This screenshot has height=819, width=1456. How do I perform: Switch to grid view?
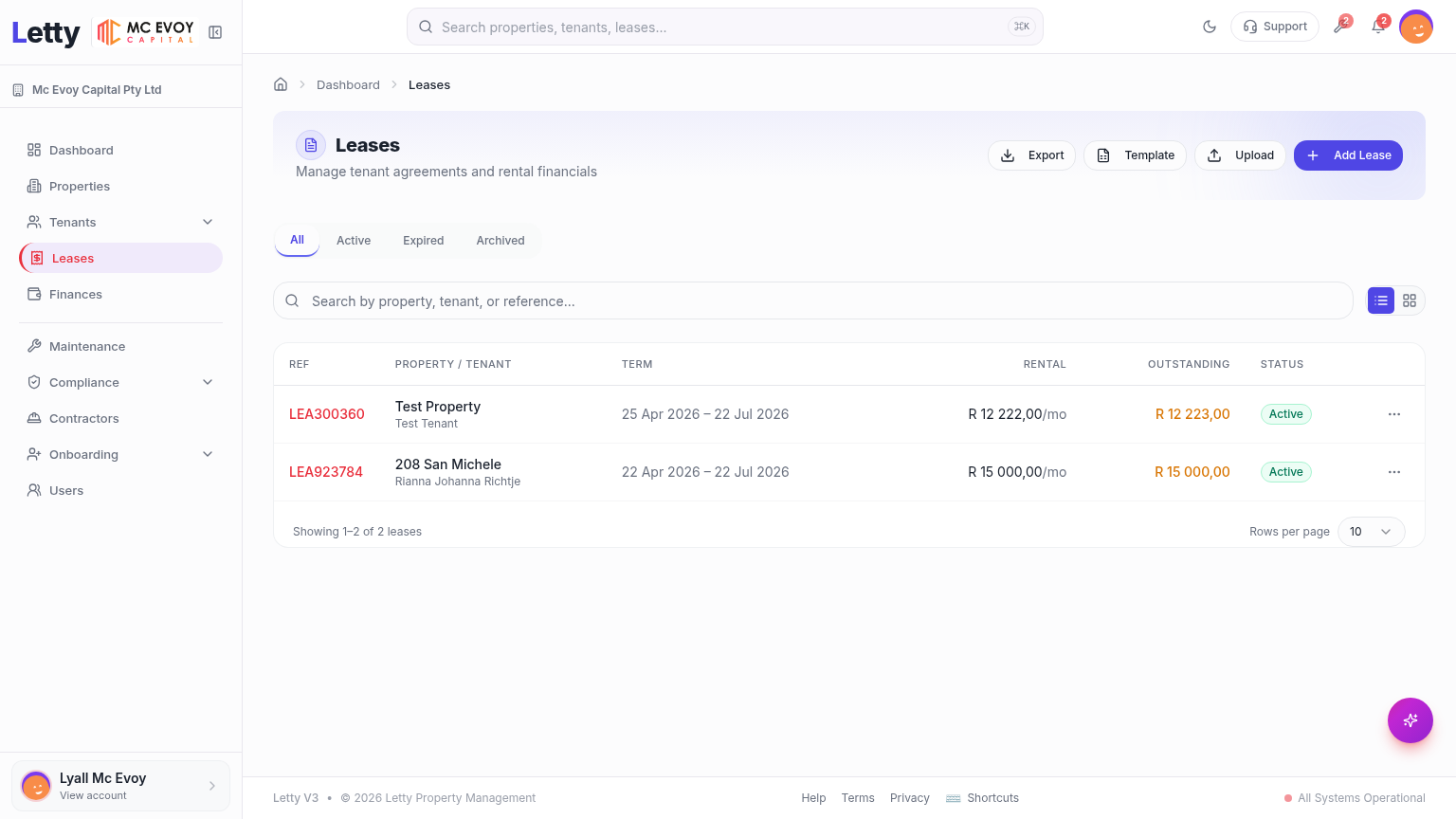click(x=1410, y=300)
